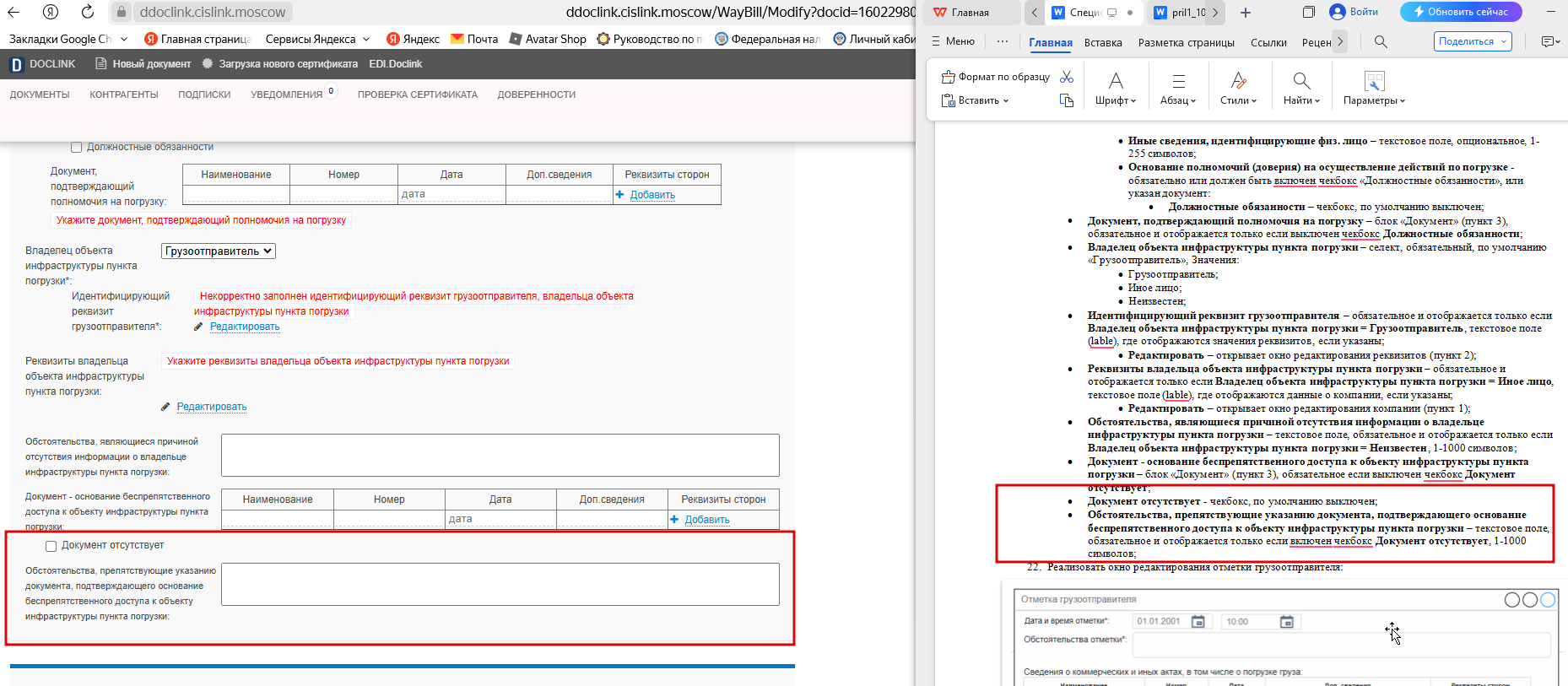
Task: Click the дата field in полномочия table
Action: (451, 194)
